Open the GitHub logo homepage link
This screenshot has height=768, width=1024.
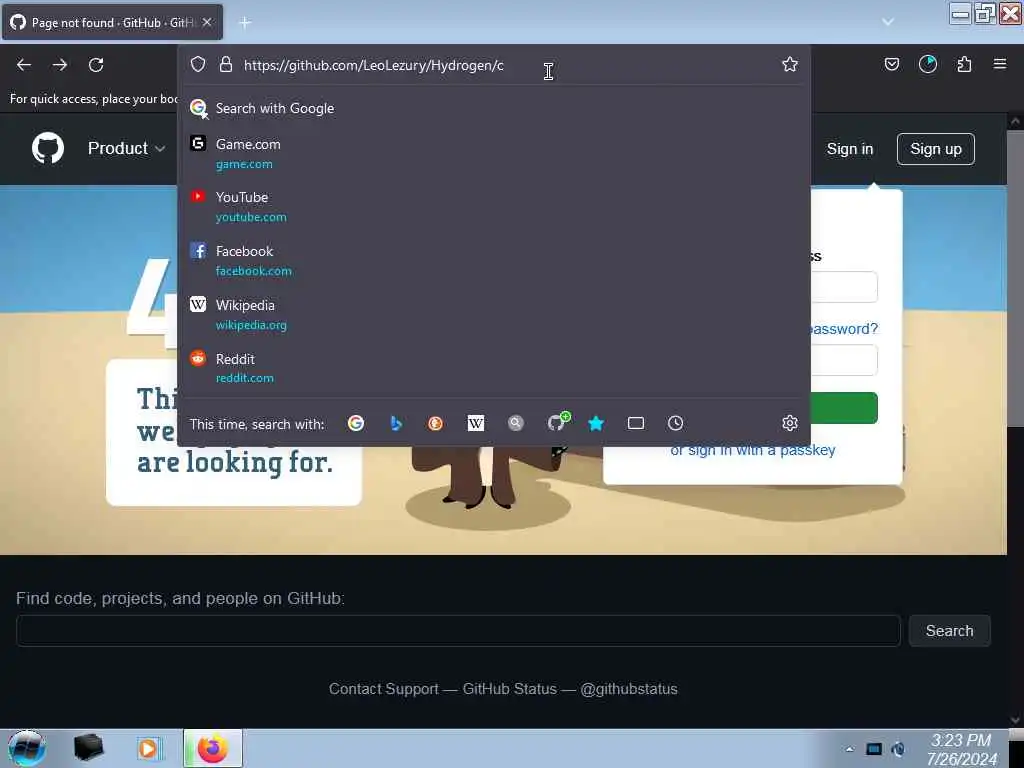[x=48, y=148]
